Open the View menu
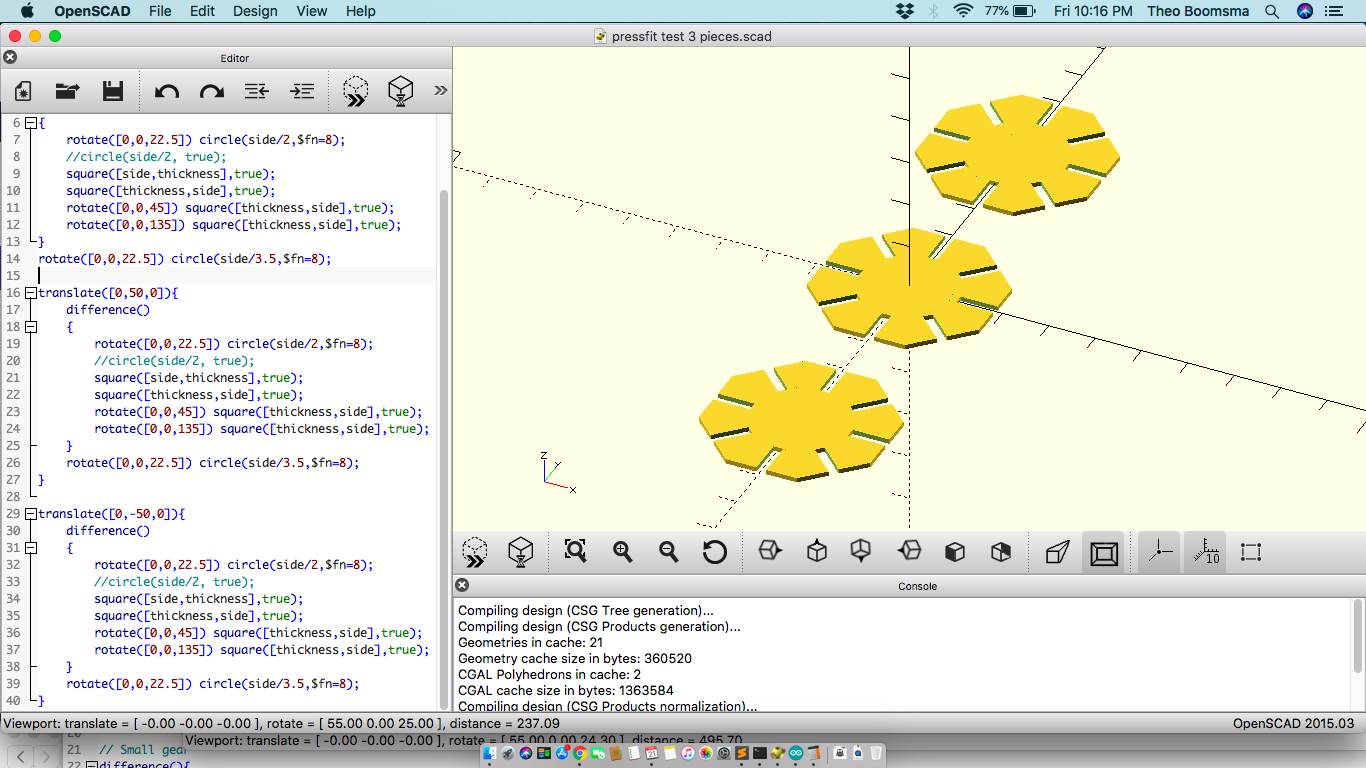The height and width of the screenshot is (768, 1366). [311, 11]
